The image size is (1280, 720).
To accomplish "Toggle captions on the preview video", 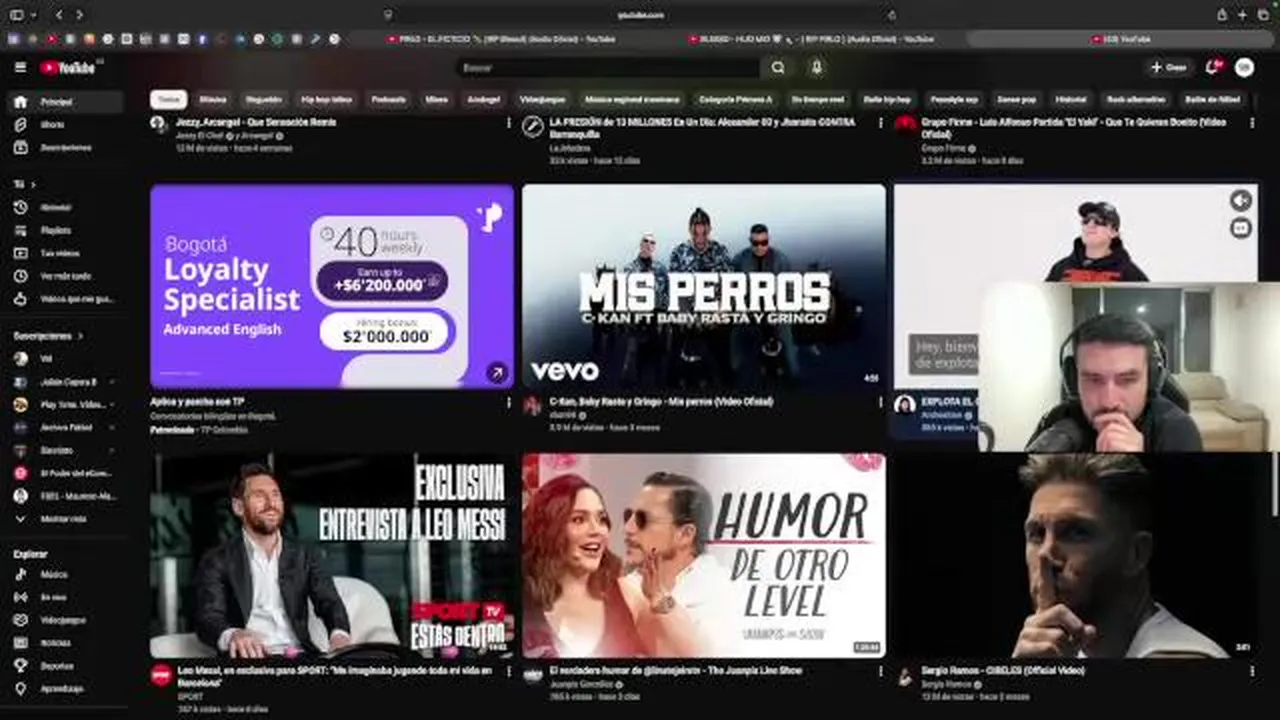I will pos(1241,228).
